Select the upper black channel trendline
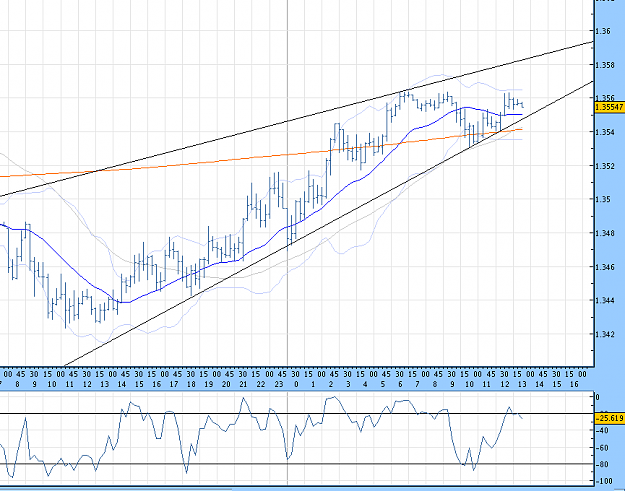The height and width of the screenshot is (491, 625). (297, 118)
